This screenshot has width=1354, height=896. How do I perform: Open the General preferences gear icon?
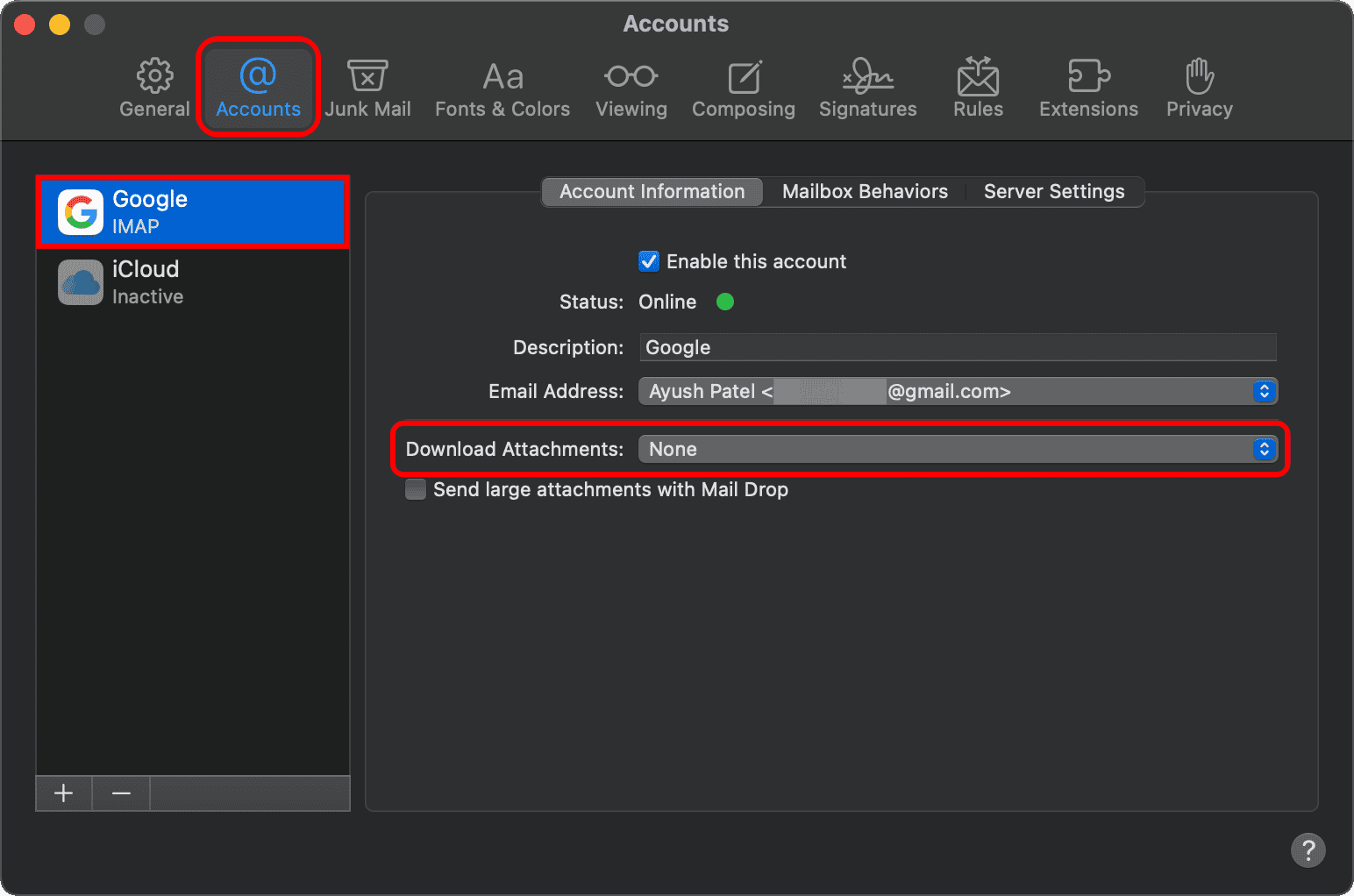pos(154,77)
